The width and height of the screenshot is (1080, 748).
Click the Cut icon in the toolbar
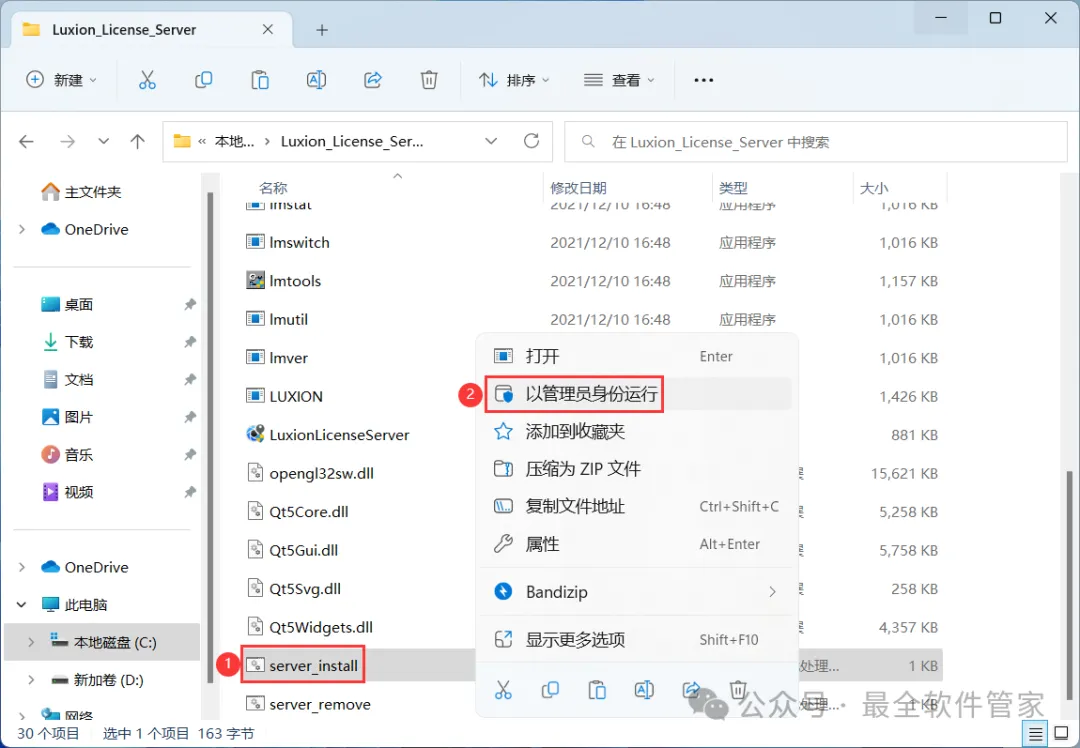[147, 80]
